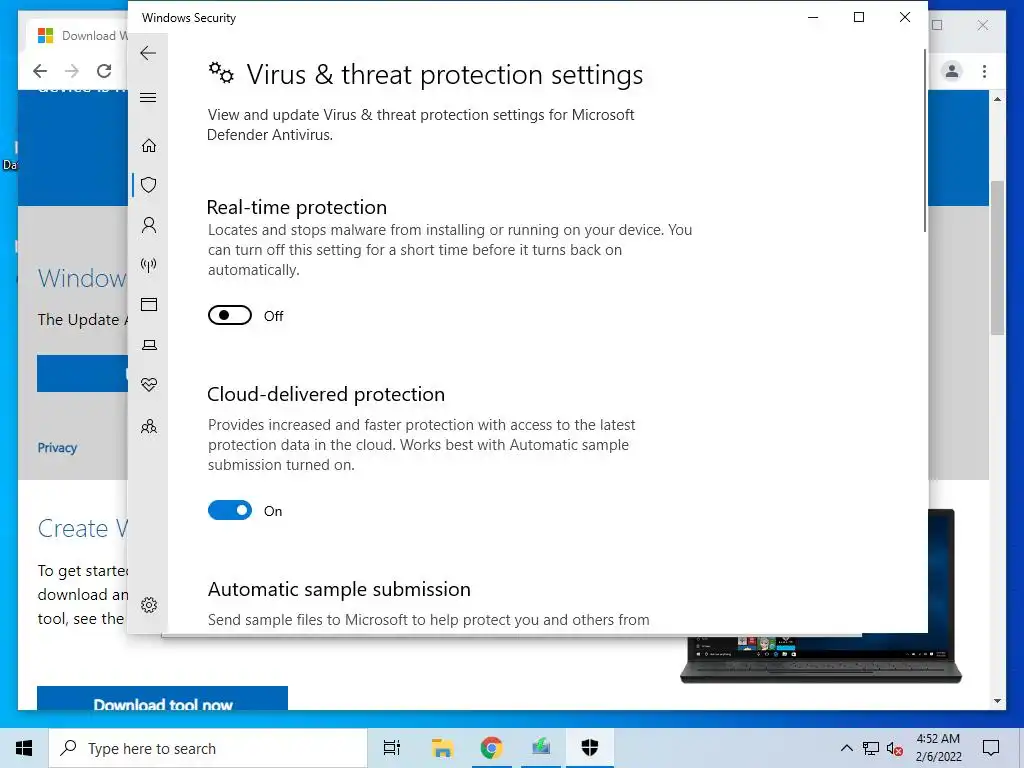Viewport: 1024px width, 768px height.
Task: Open Task View on the taskbar
Action: click(392, 748)
